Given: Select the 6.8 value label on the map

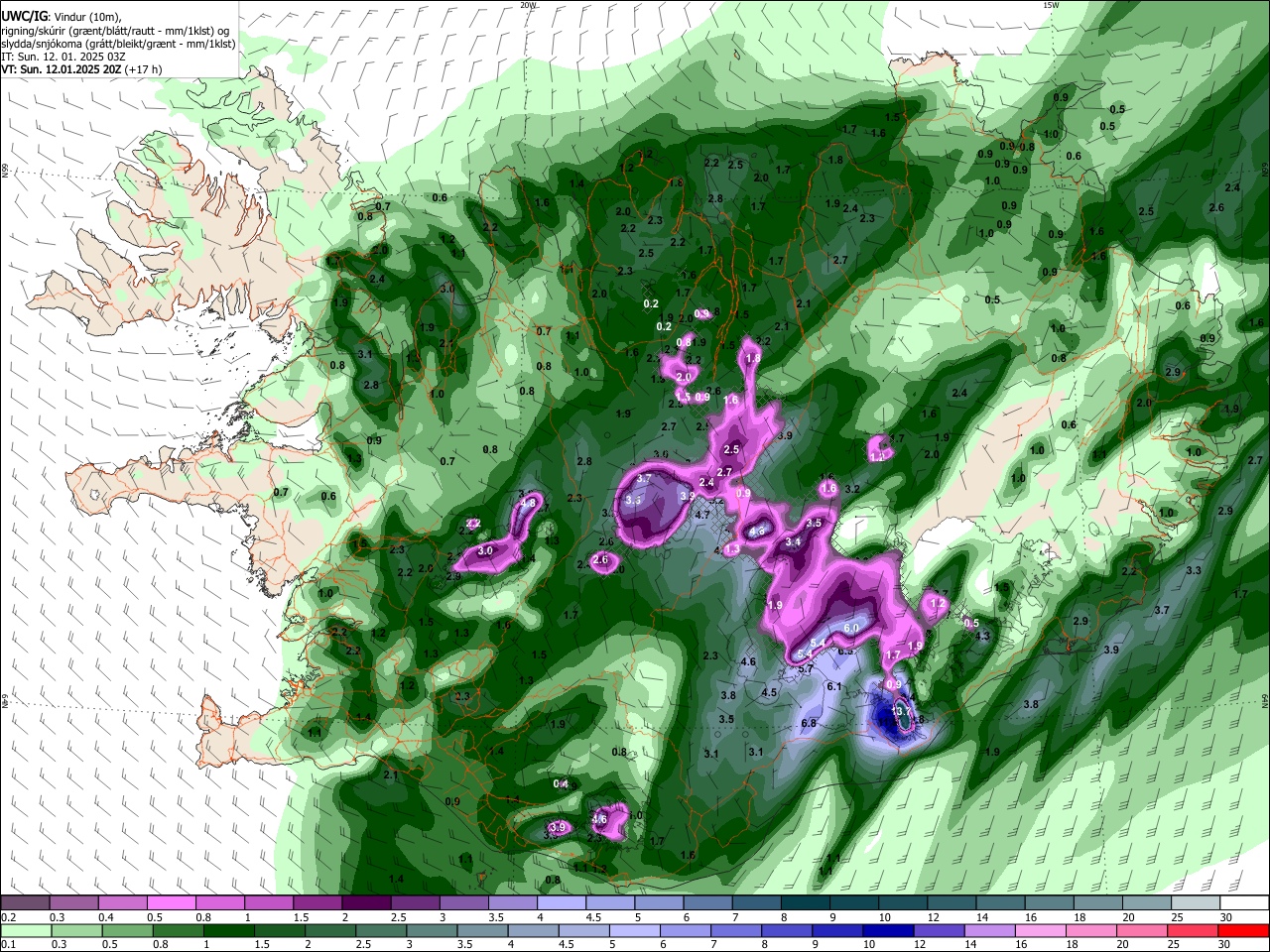Looking at the screenshot, I should coord(809,723).
